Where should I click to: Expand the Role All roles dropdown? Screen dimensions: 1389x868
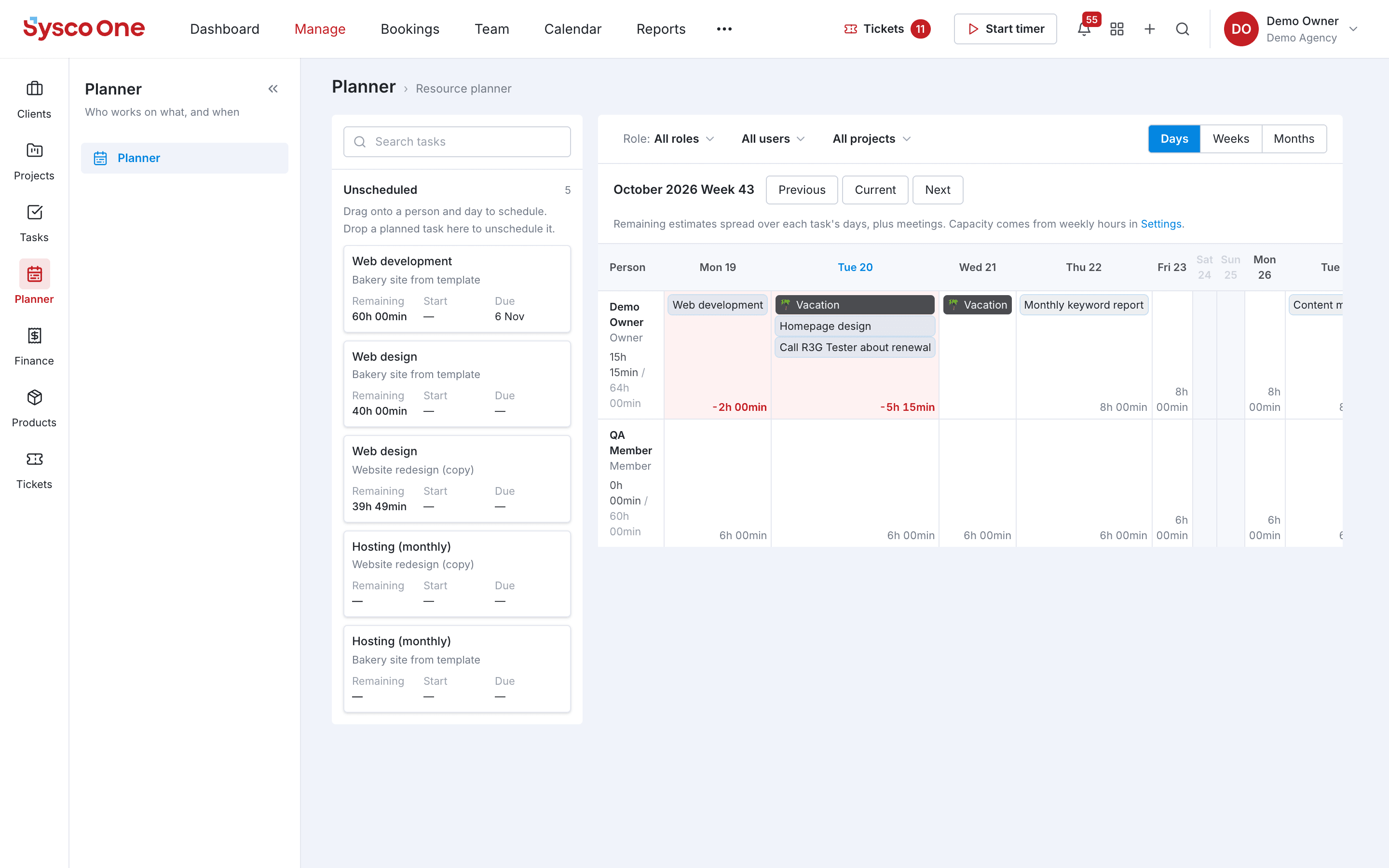coord(668,139)
